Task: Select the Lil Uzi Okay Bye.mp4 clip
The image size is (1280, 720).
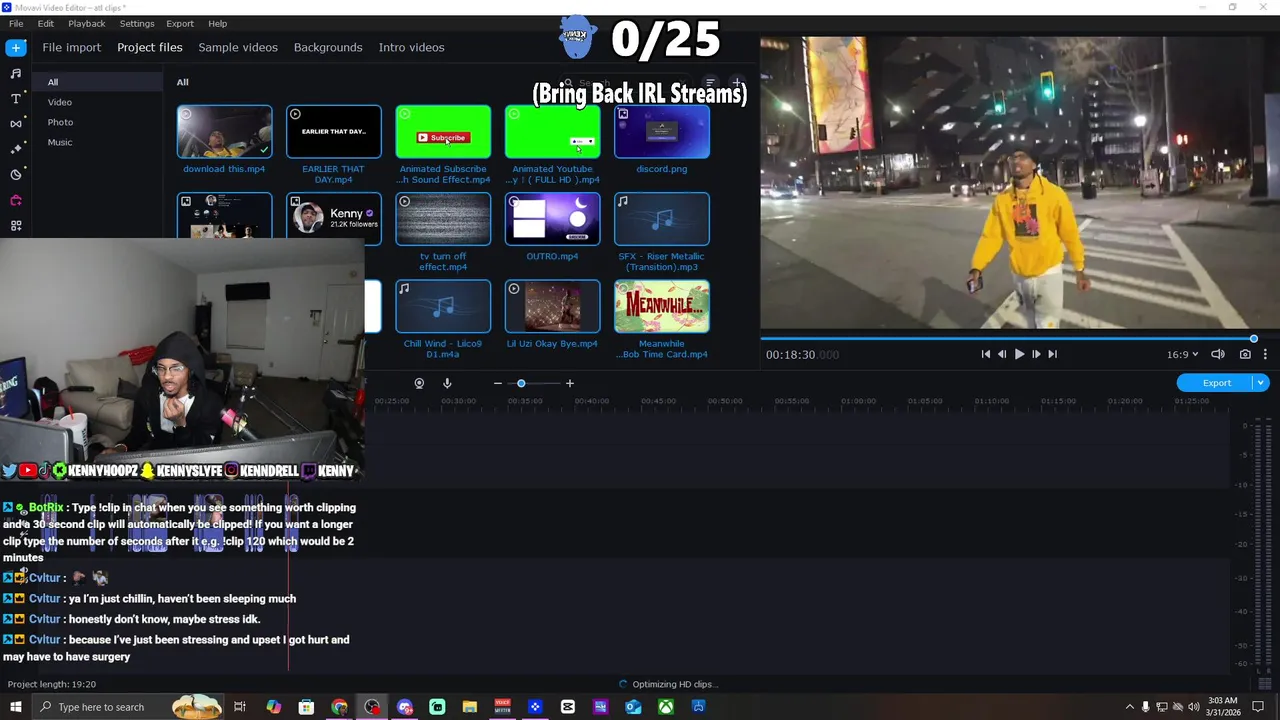Action: (552, 306)
